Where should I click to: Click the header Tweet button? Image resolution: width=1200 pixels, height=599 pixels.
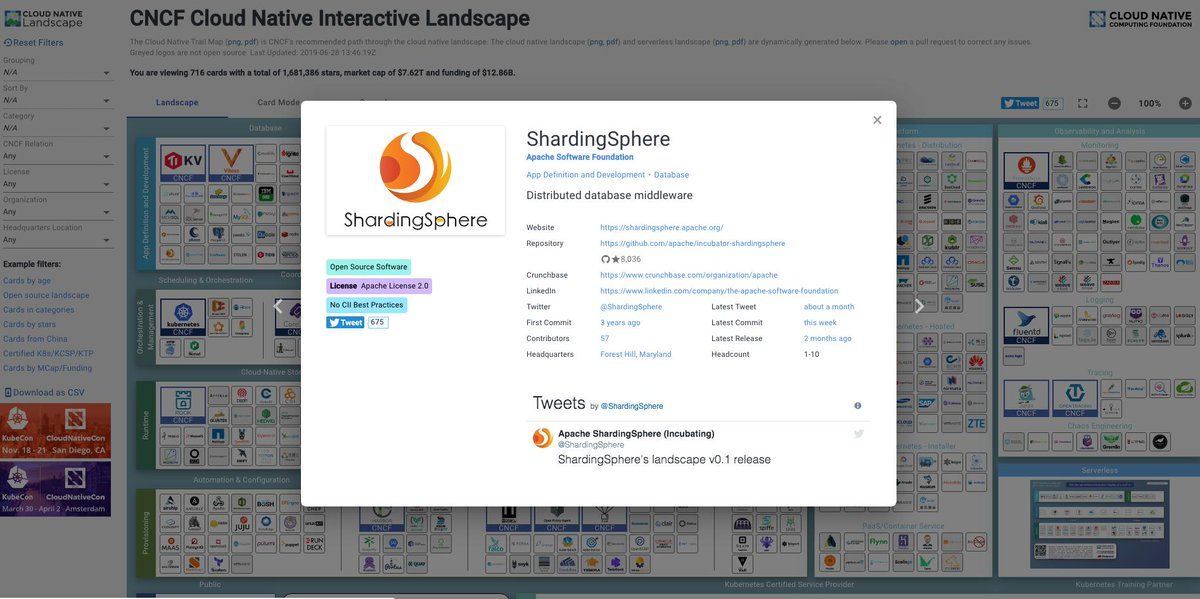(x=1020, y=103)
